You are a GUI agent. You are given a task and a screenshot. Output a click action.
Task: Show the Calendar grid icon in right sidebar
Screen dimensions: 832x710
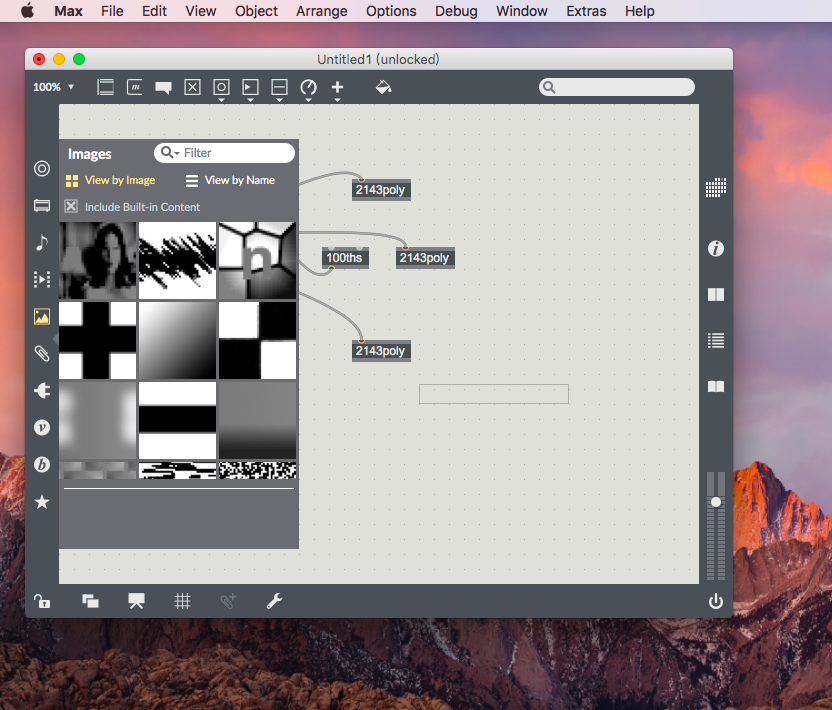716,187
